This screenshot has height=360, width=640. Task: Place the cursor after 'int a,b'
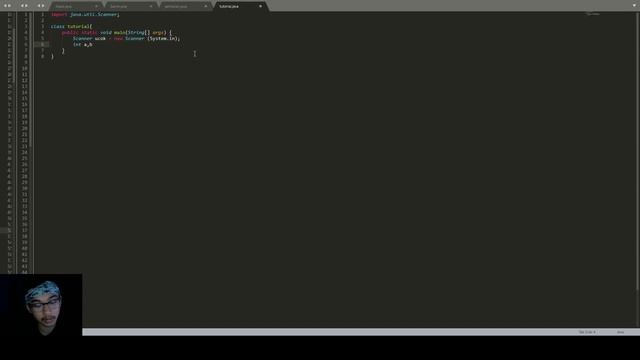click(93, 44)
